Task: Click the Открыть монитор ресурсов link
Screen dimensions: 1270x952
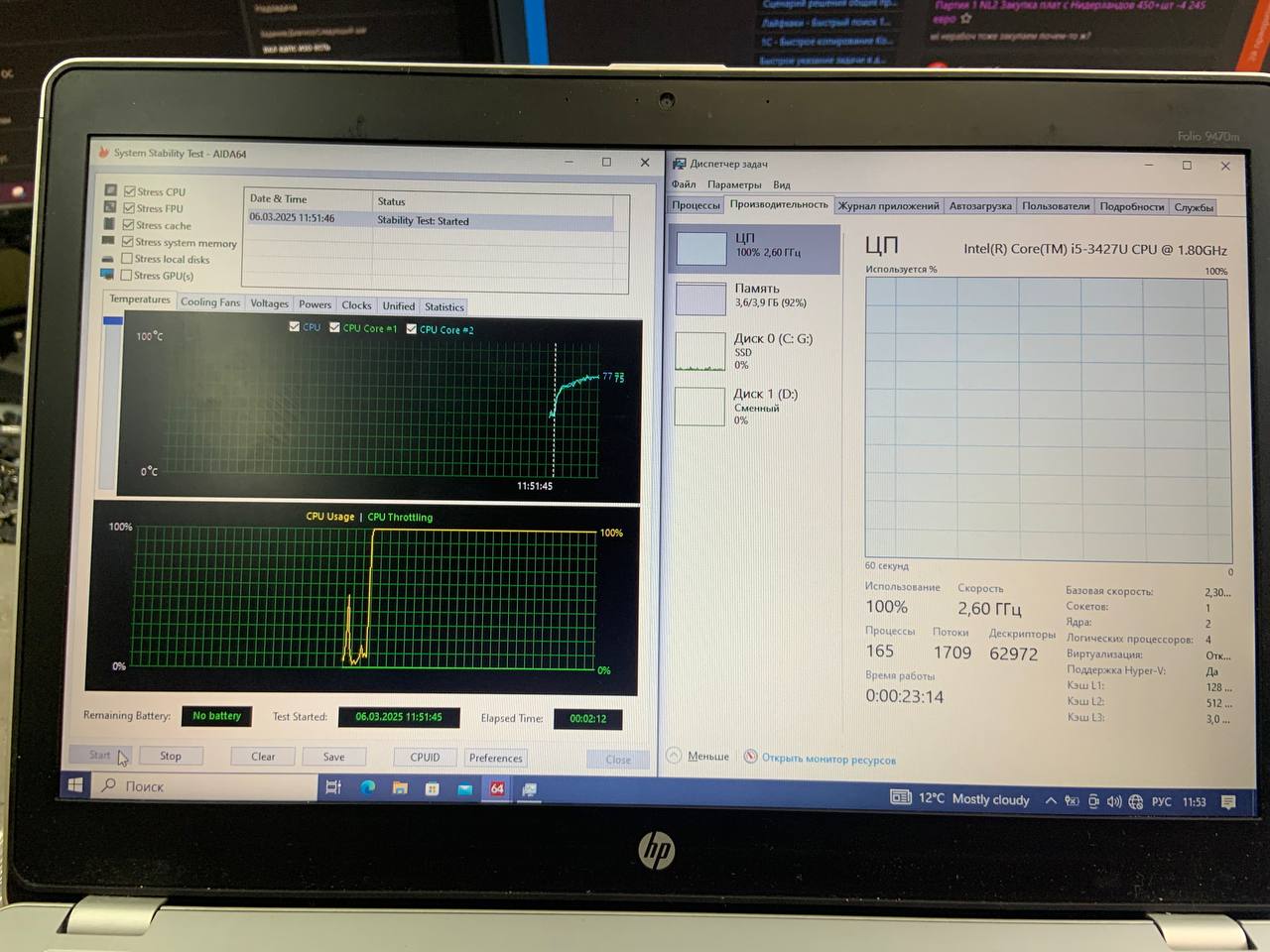Action: 827,760
